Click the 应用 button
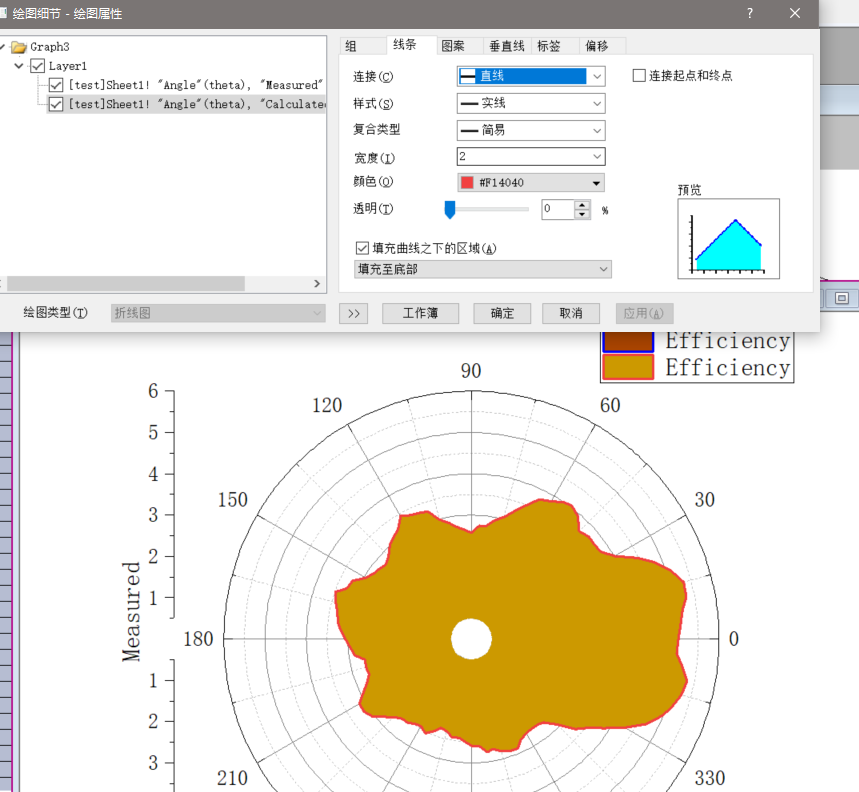 (644, 314)
